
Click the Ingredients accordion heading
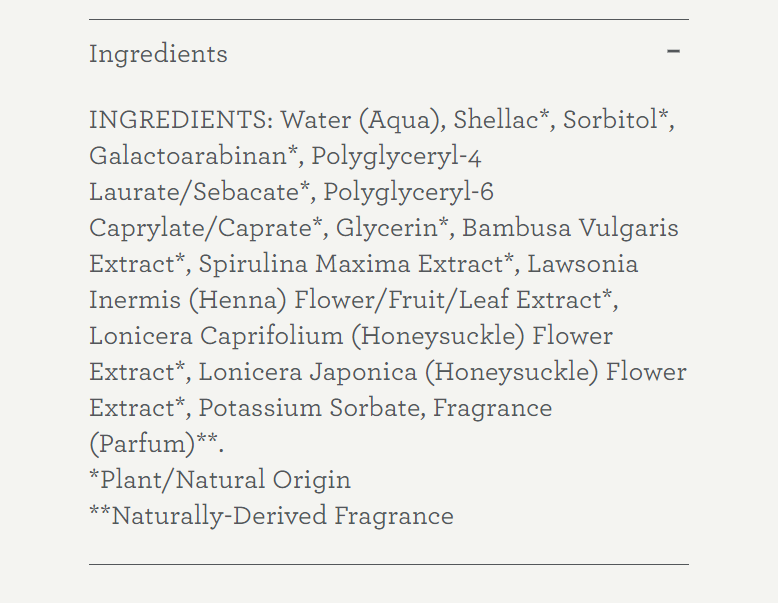(158, 54)
